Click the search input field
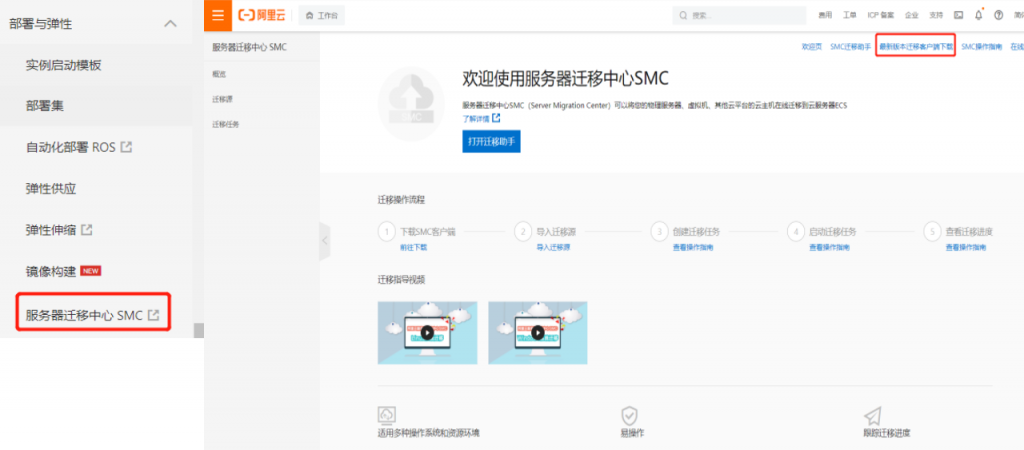Screen dimensions: 1024x450 (739, 15)
